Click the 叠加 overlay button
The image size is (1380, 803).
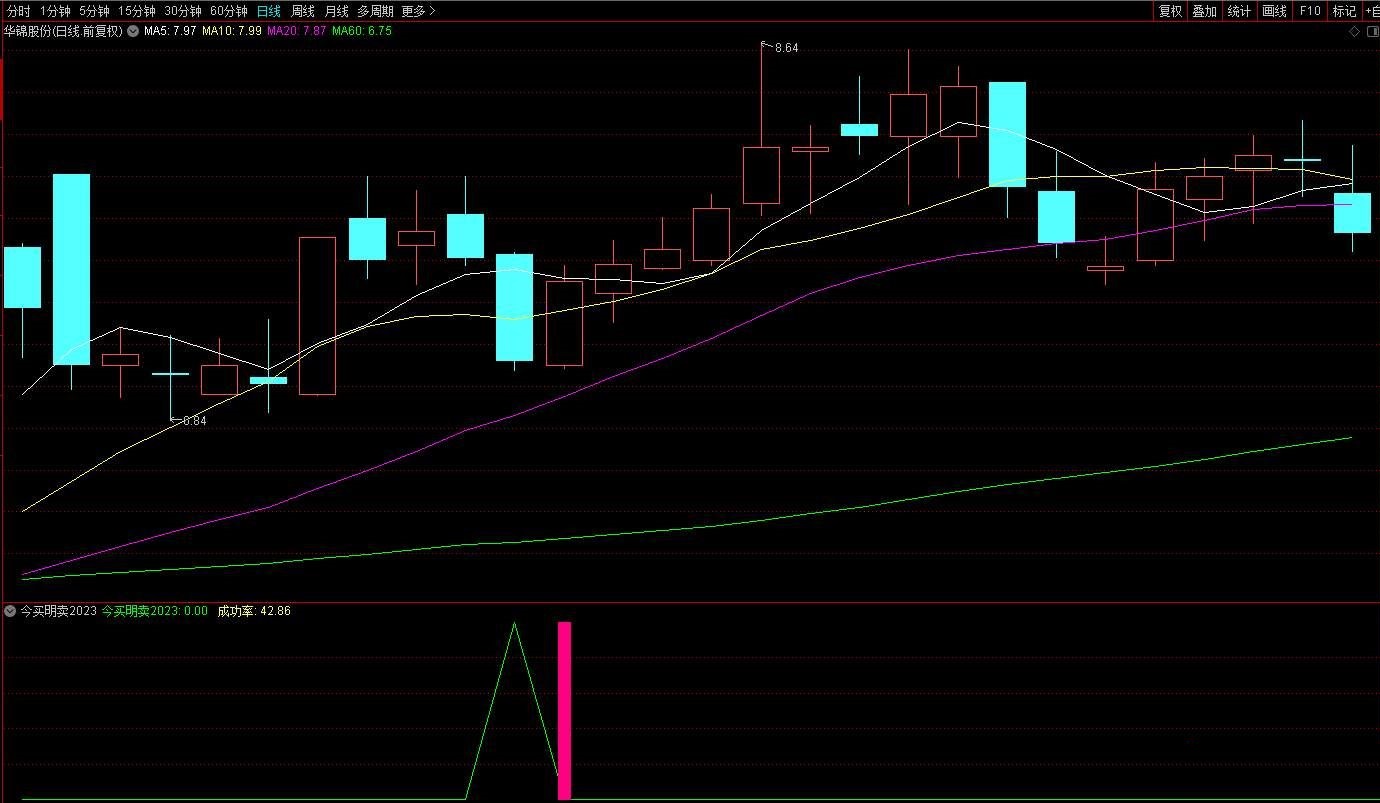pyautogui.click(x=1204, y=11)
